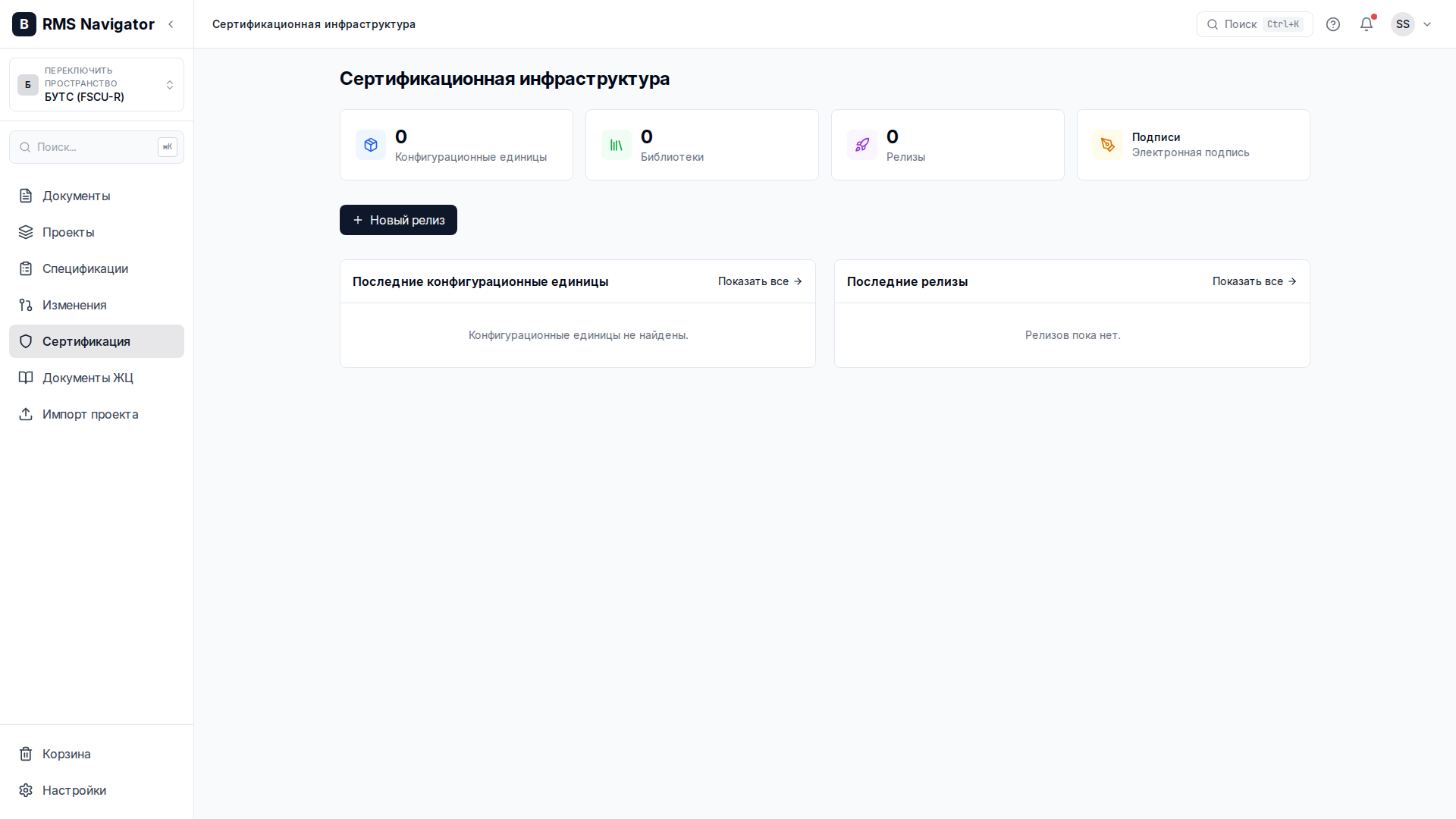Click the RMS Navigator logo icon
The image size is (1456, 819).
[x=24, y=24]
